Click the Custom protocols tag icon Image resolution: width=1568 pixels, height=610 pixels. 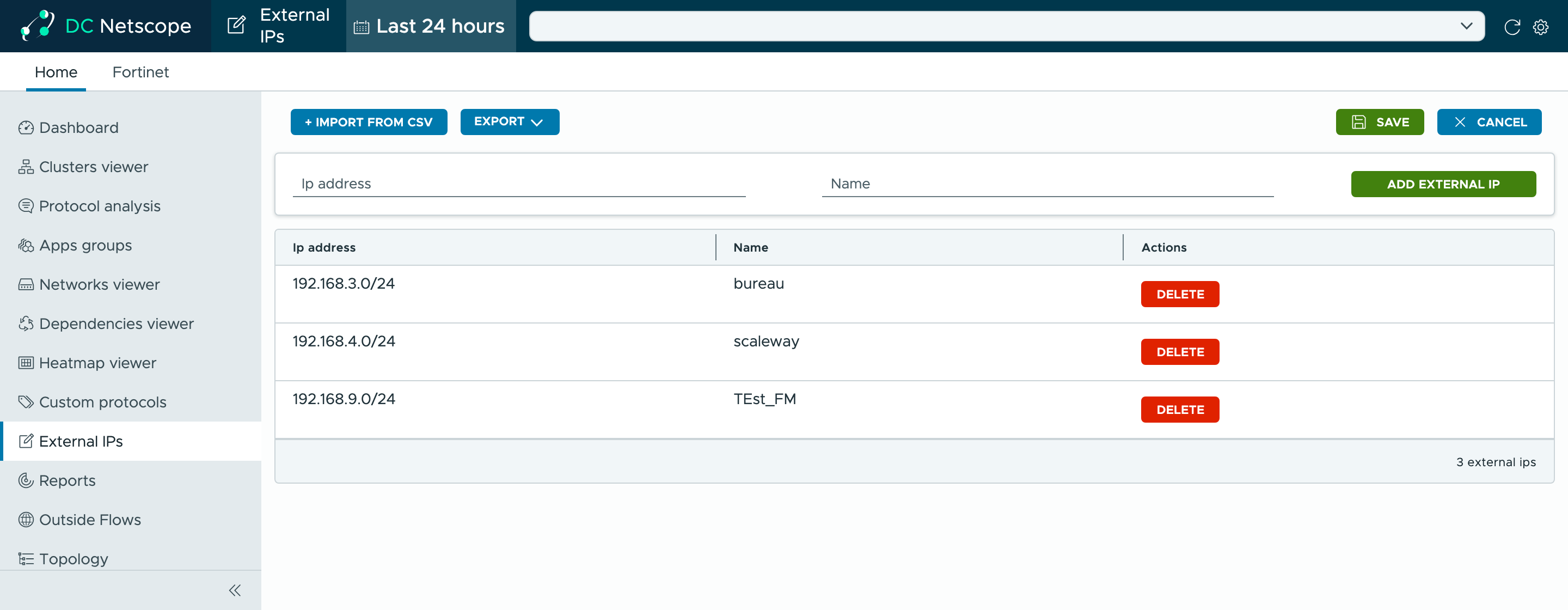pyautogui.click(x=26, y=402)
